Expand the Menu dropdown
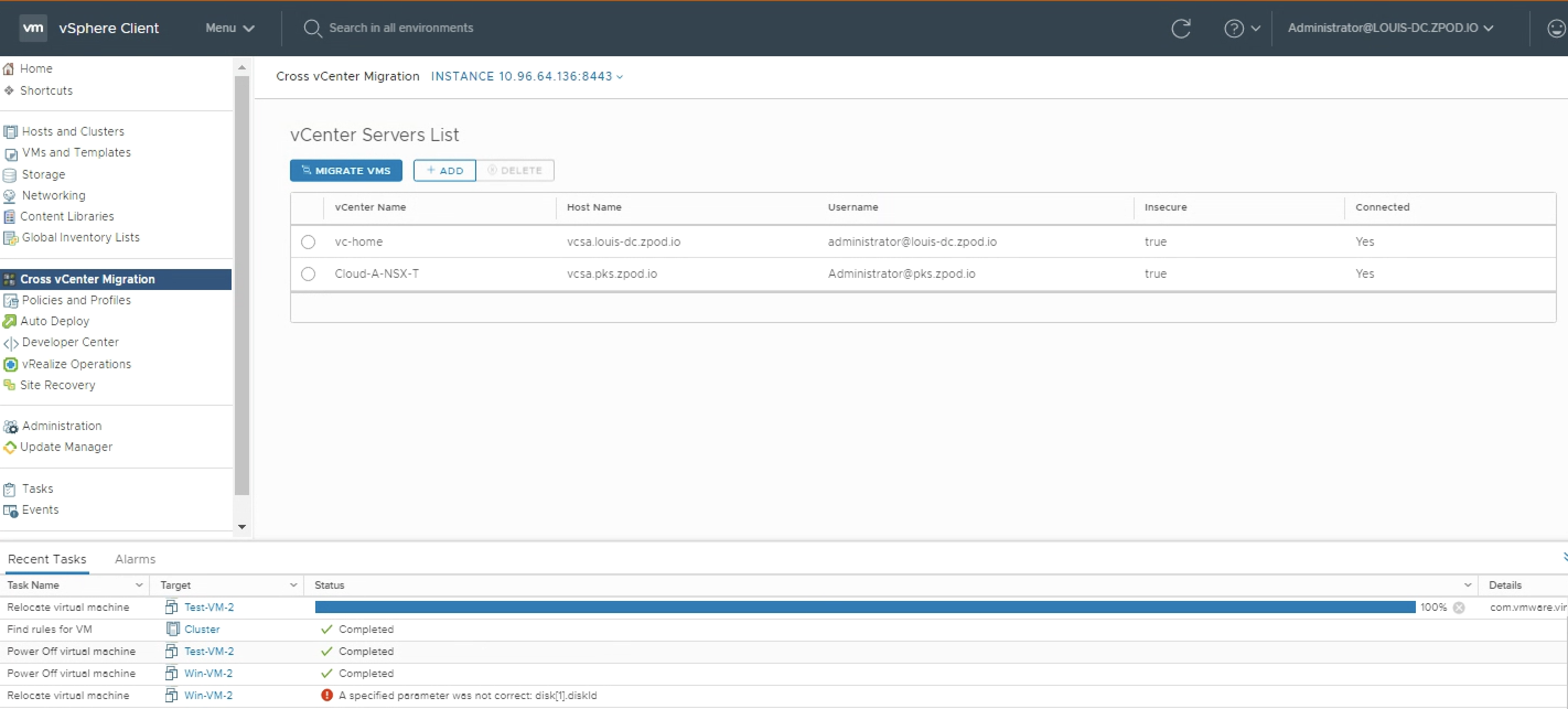Screen dimensions: 1568x709 pos(229,28)
